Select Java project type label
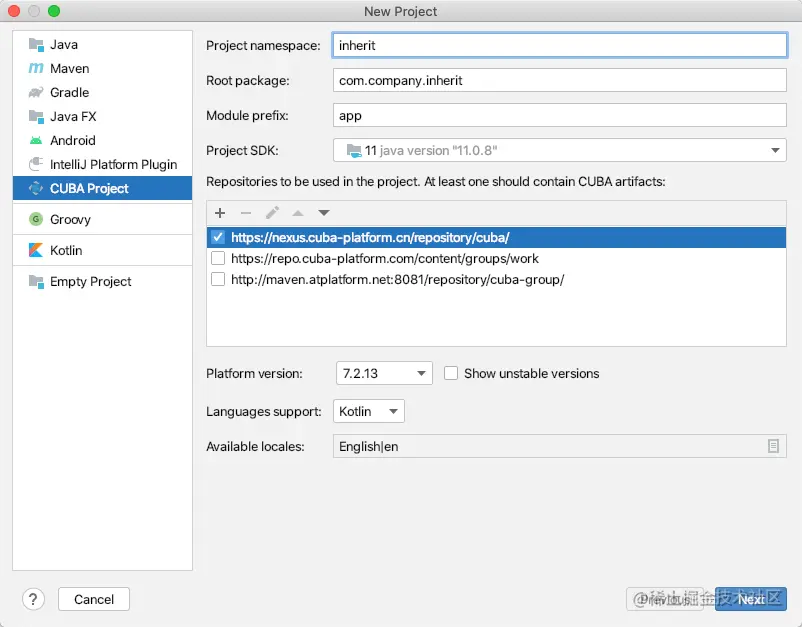Image resolution: width=802 pixels, height=627 pixels. click(64, 45)
